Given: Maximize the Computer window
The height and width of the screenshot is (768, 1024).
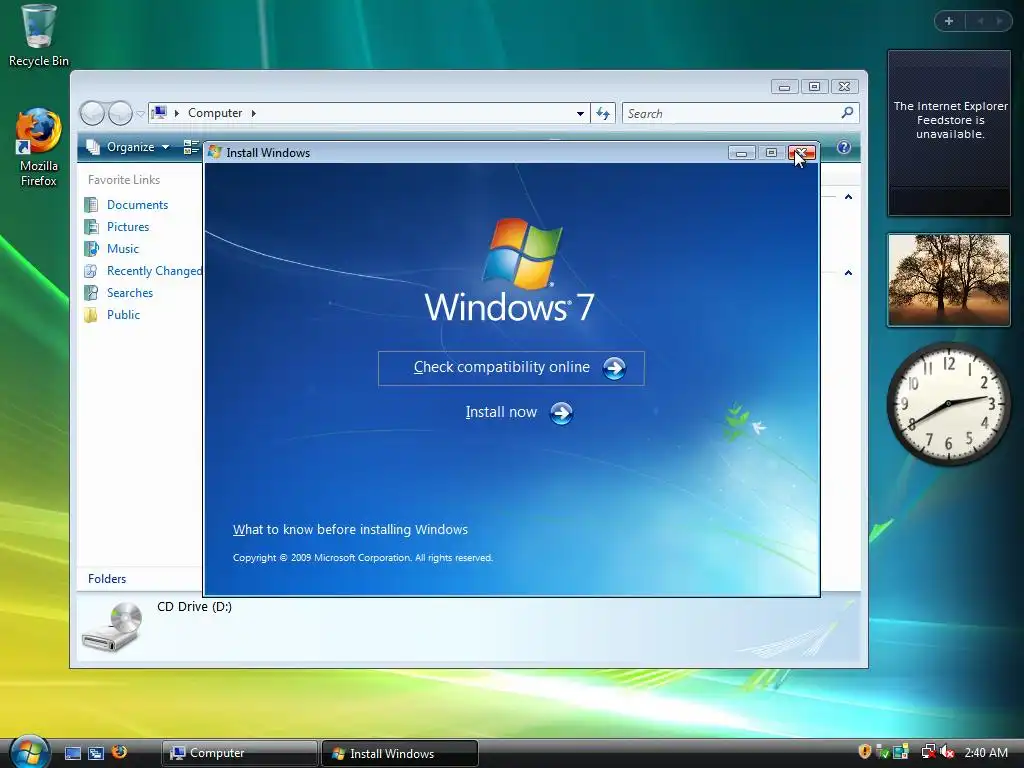Looking at the screenshot, I should (x=814, y=87).
